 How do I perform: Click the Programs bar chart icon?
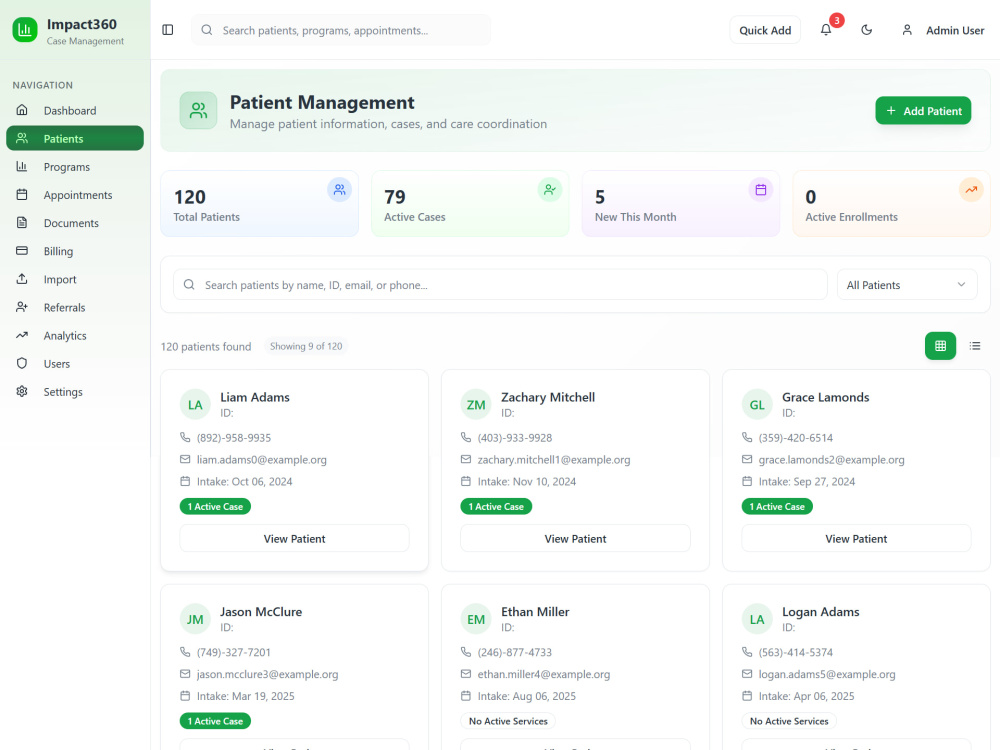[22, 166]
